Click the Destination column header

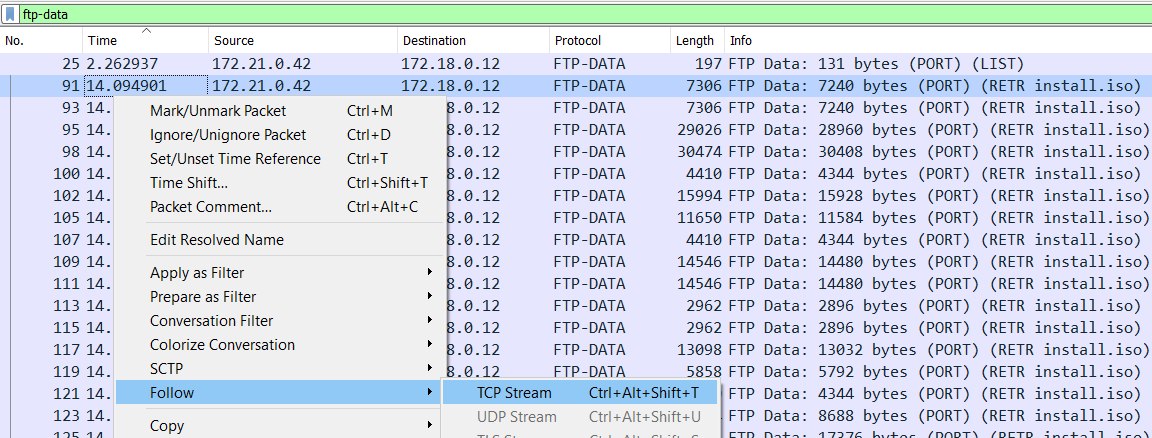tap(474, 41)
